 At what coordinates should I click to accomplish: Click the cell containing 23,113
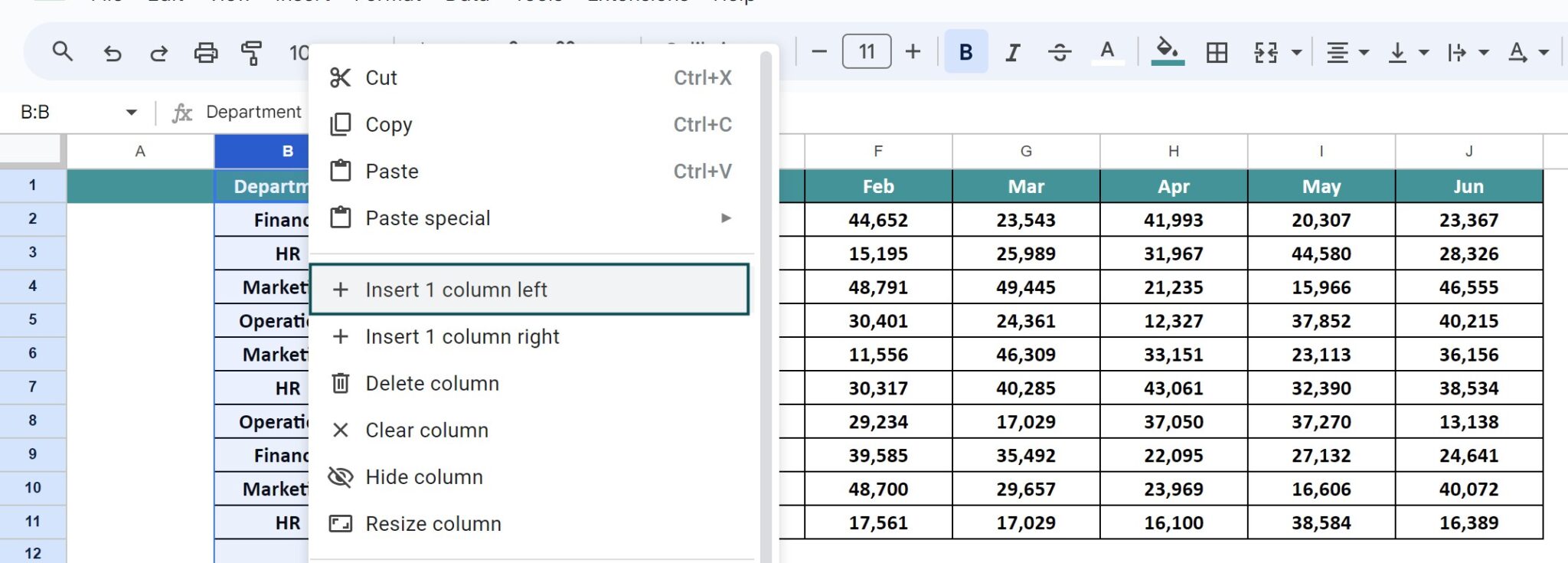(x=1321, y=355)
